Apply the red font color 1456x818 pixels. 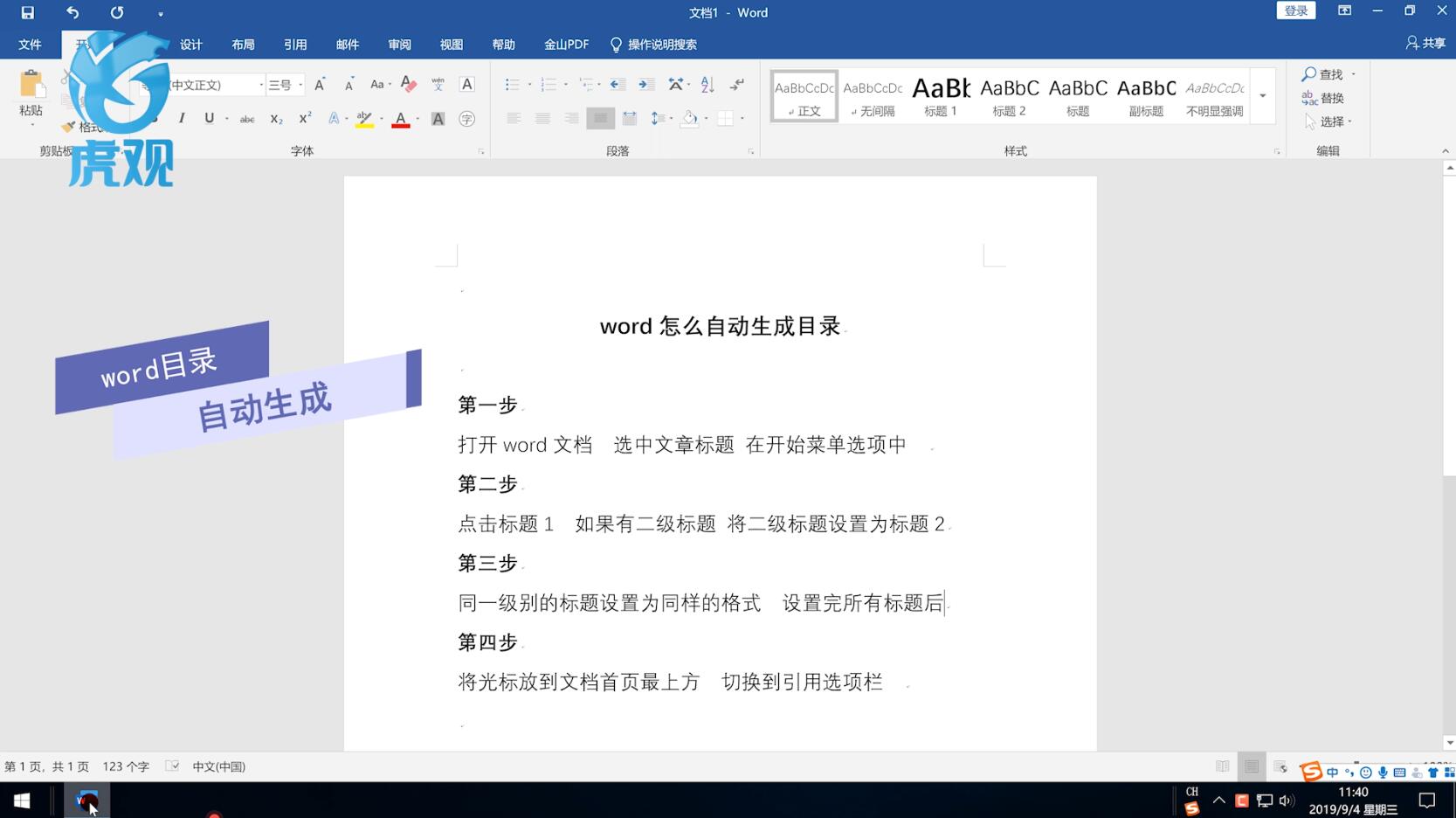point(401,119)
